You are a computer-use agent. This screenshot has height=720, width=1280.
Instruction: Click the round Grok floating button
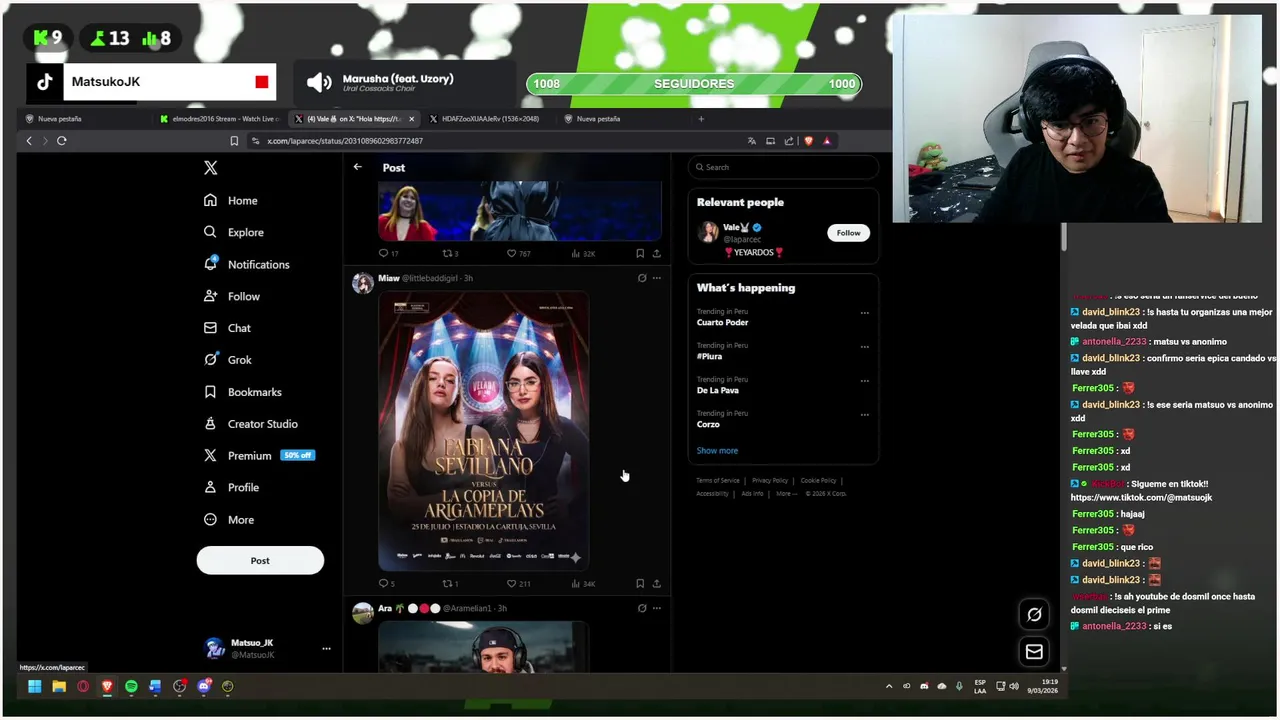click(1034, 615)
